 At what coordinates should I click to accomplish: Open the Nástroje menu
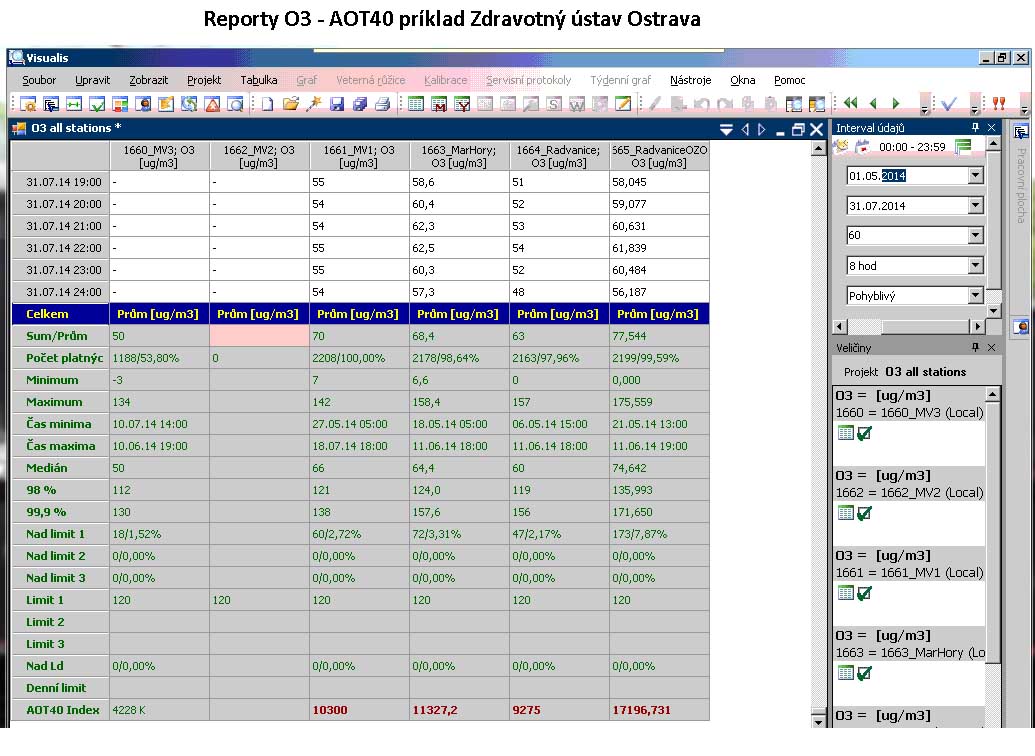[690, 80]
